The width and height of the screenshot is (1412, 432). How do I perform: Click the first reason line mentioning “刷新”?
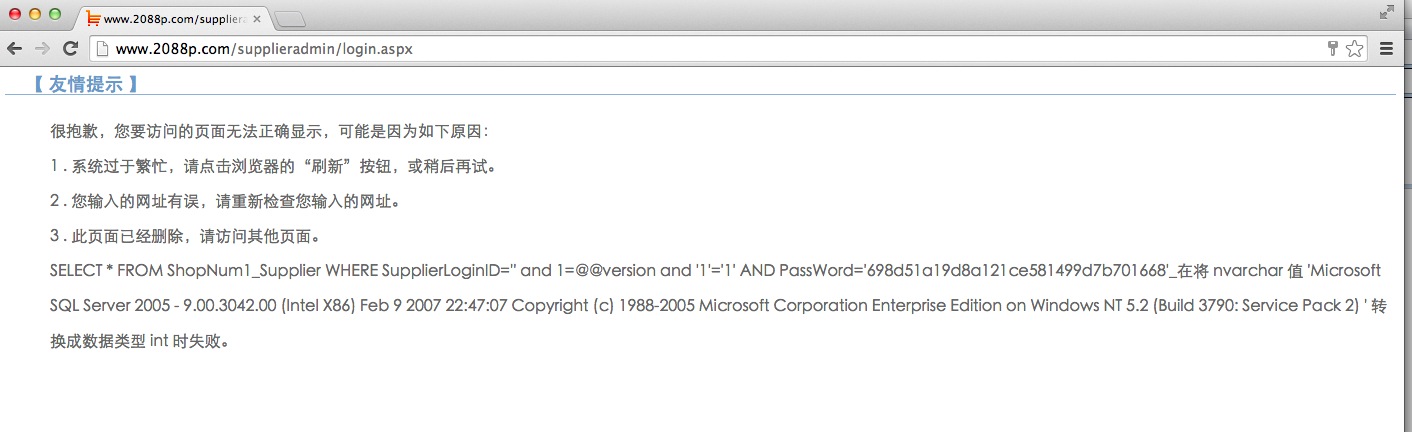[x=272, y=166]
